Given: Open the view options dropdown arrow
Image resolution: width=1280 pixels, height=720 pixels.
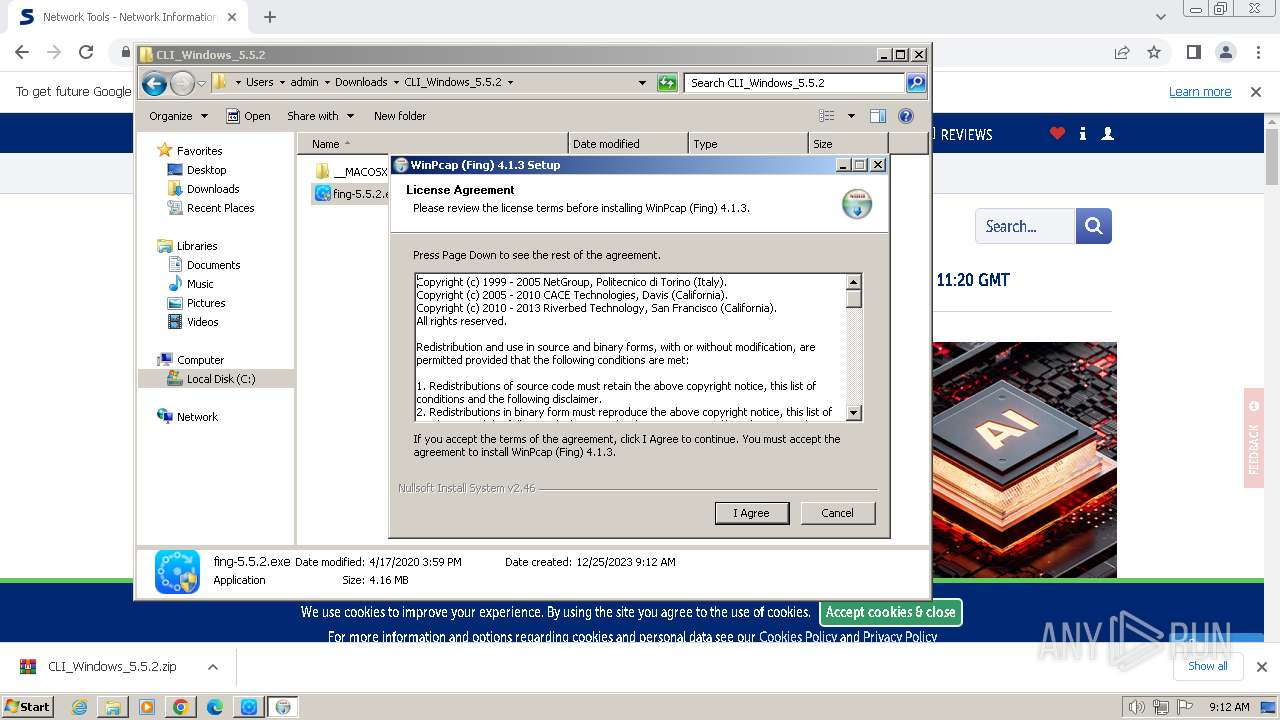Looking at the screenshot, I should click(851, 116).
